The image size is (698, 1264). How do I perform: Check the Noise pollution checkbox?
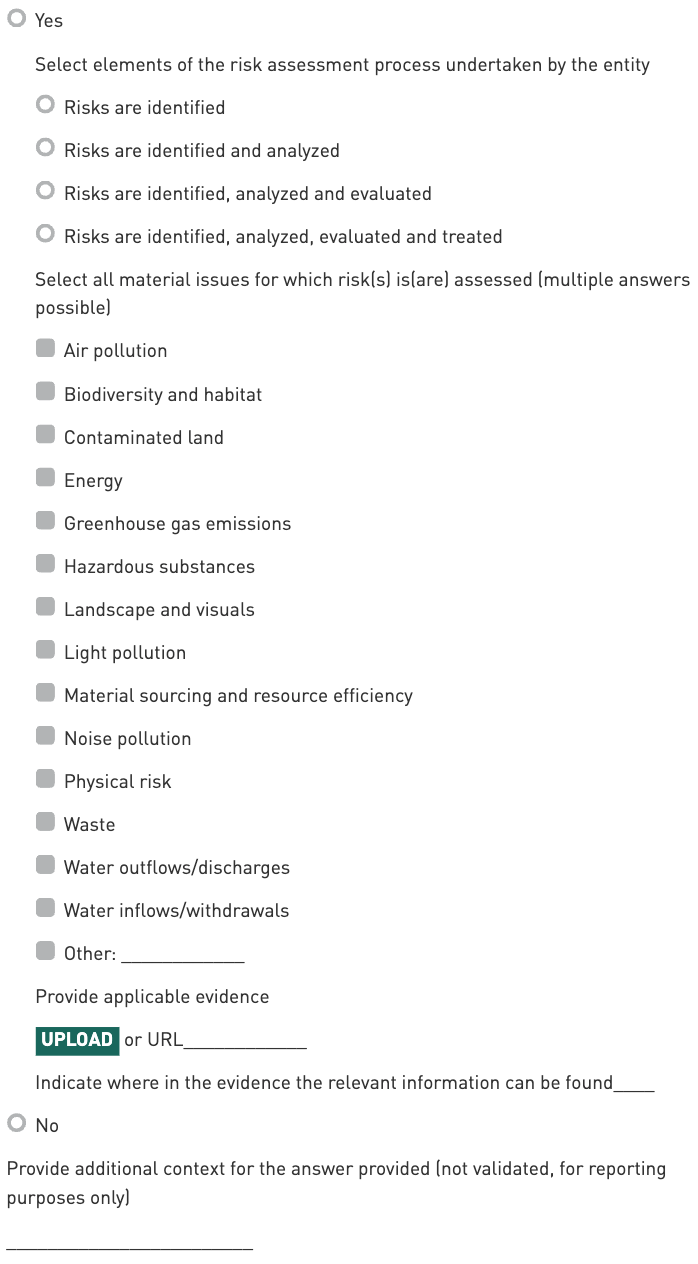pos(45,736)
